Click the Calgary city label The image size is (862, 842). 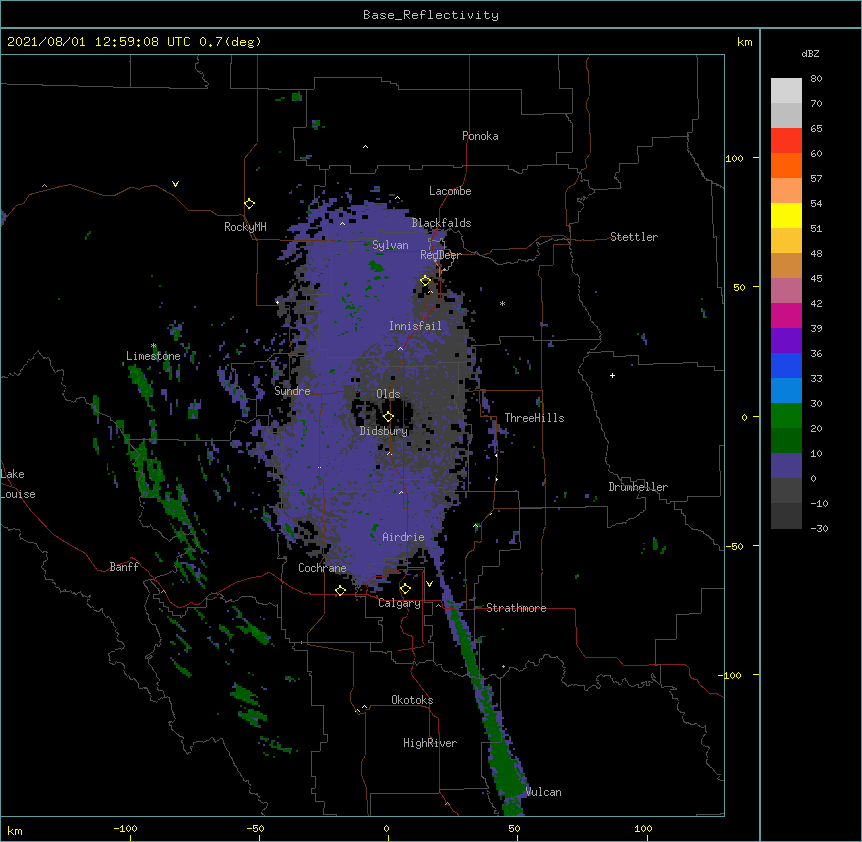399,603
